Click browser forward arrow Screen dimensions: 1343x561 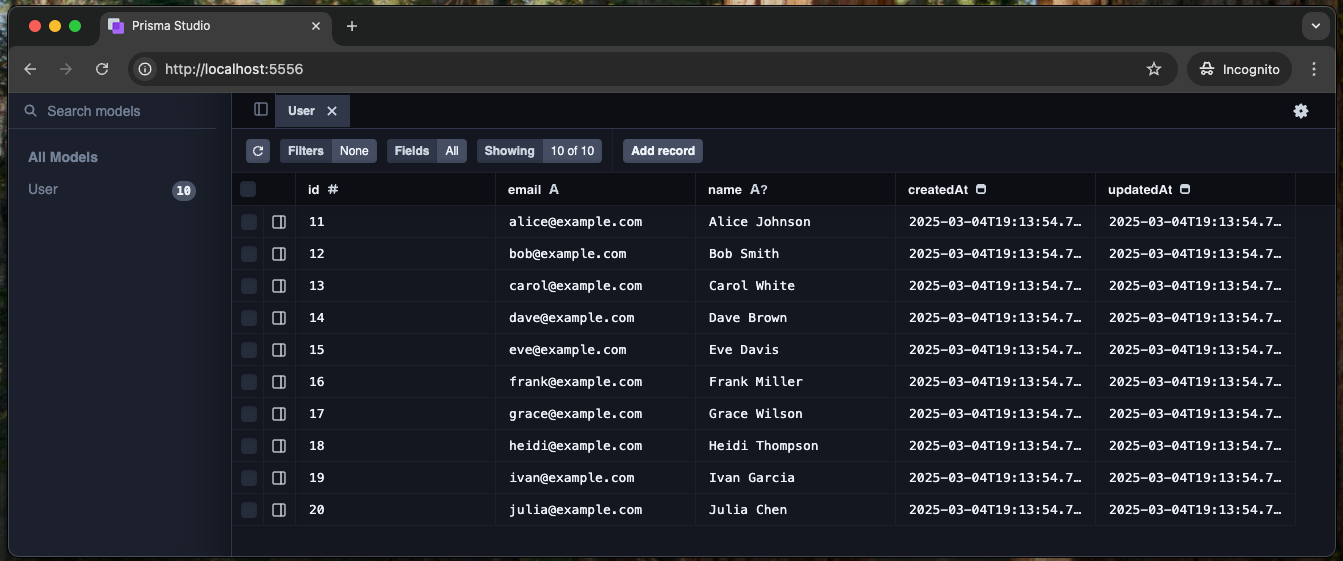tap(66, 69)
